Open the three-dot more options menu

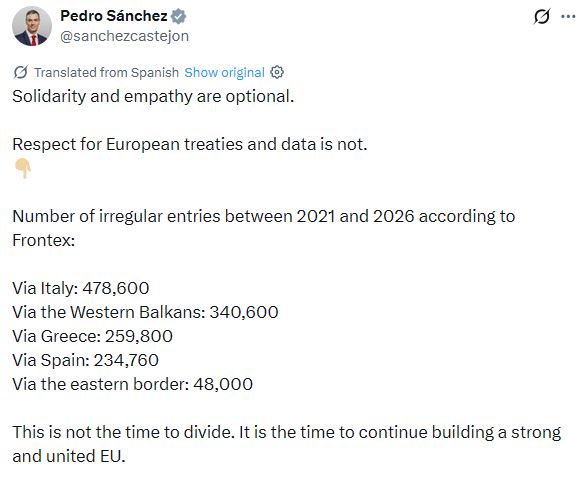(x=568, y=16)
